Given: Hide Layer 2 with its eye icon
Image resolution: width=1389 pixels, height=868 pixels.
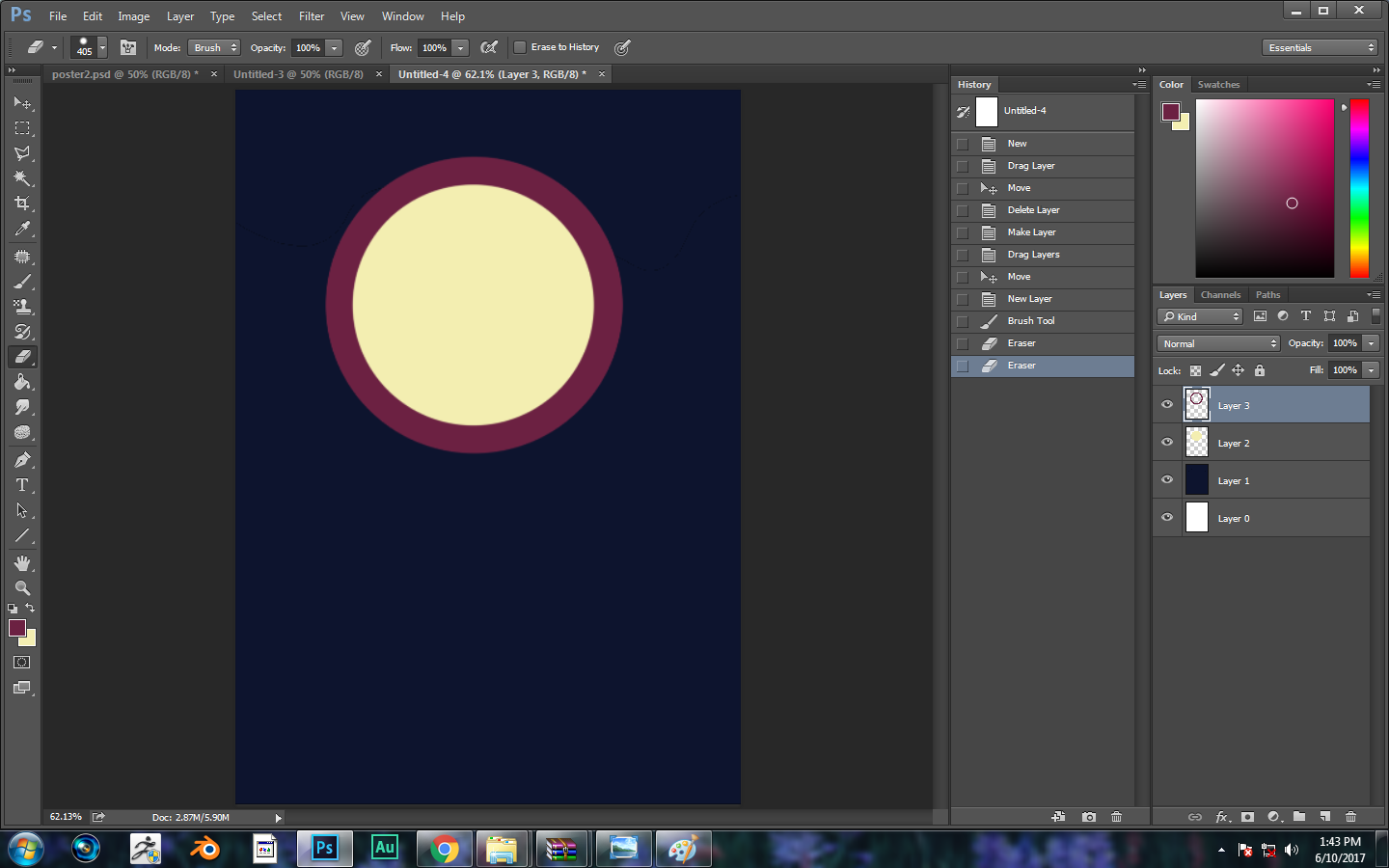Looking at the screenshot, I should point(1167,443).
